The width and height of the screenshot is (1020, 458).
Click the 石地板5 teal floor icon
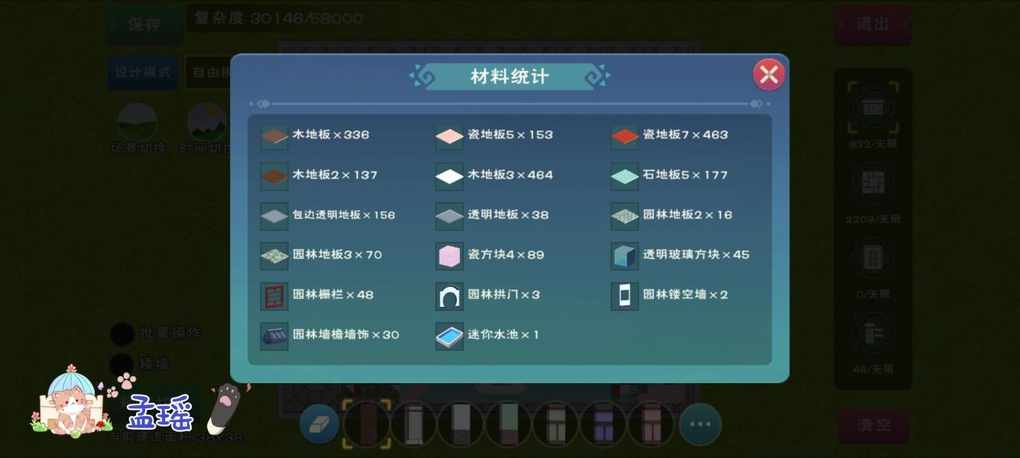click(625, 176)
